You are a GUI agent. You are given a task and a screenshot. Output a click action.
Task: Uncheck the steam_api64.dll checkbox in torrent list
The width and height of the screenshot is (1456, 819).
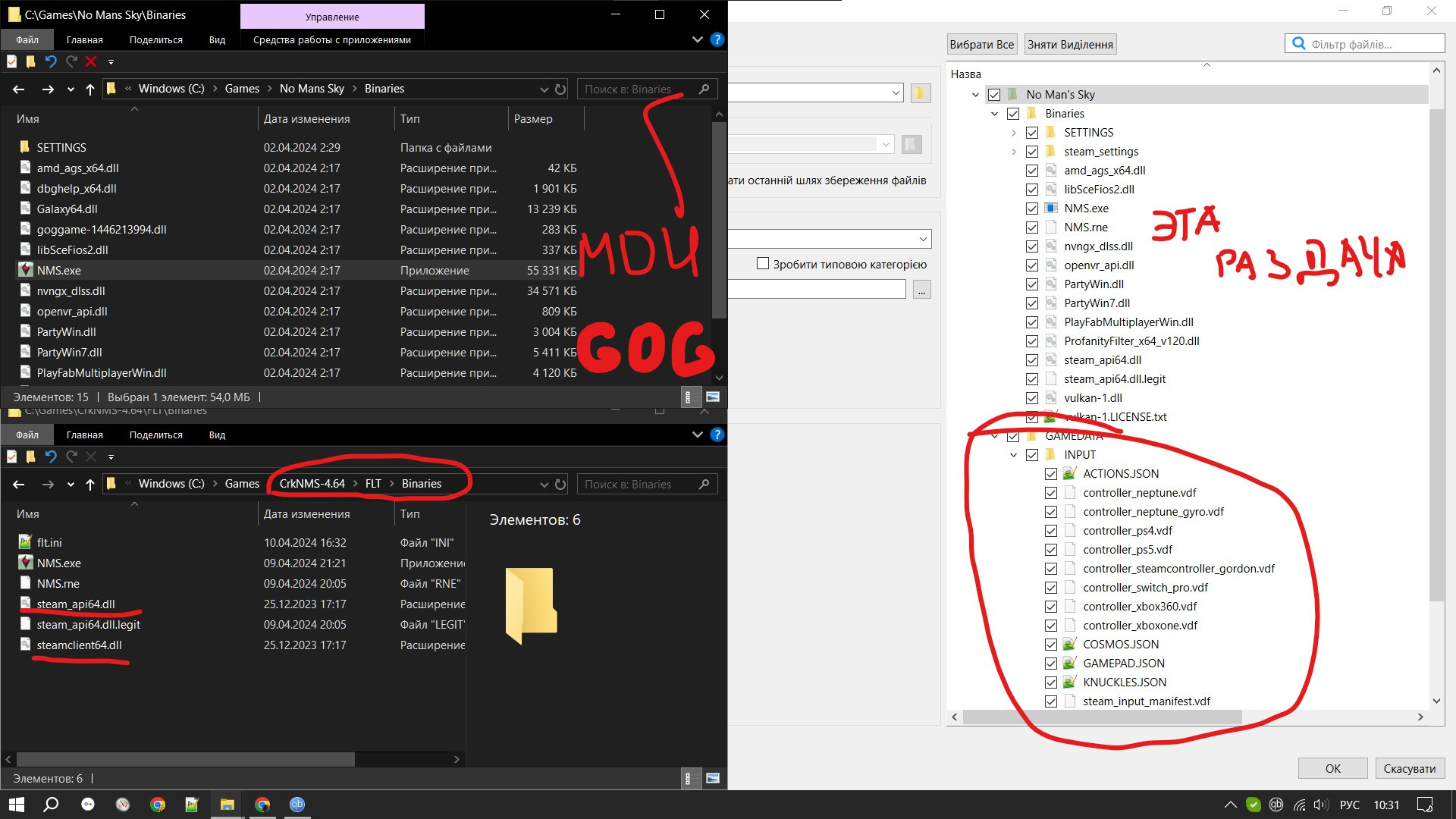pyautogui.click(x=1032, y=360)
